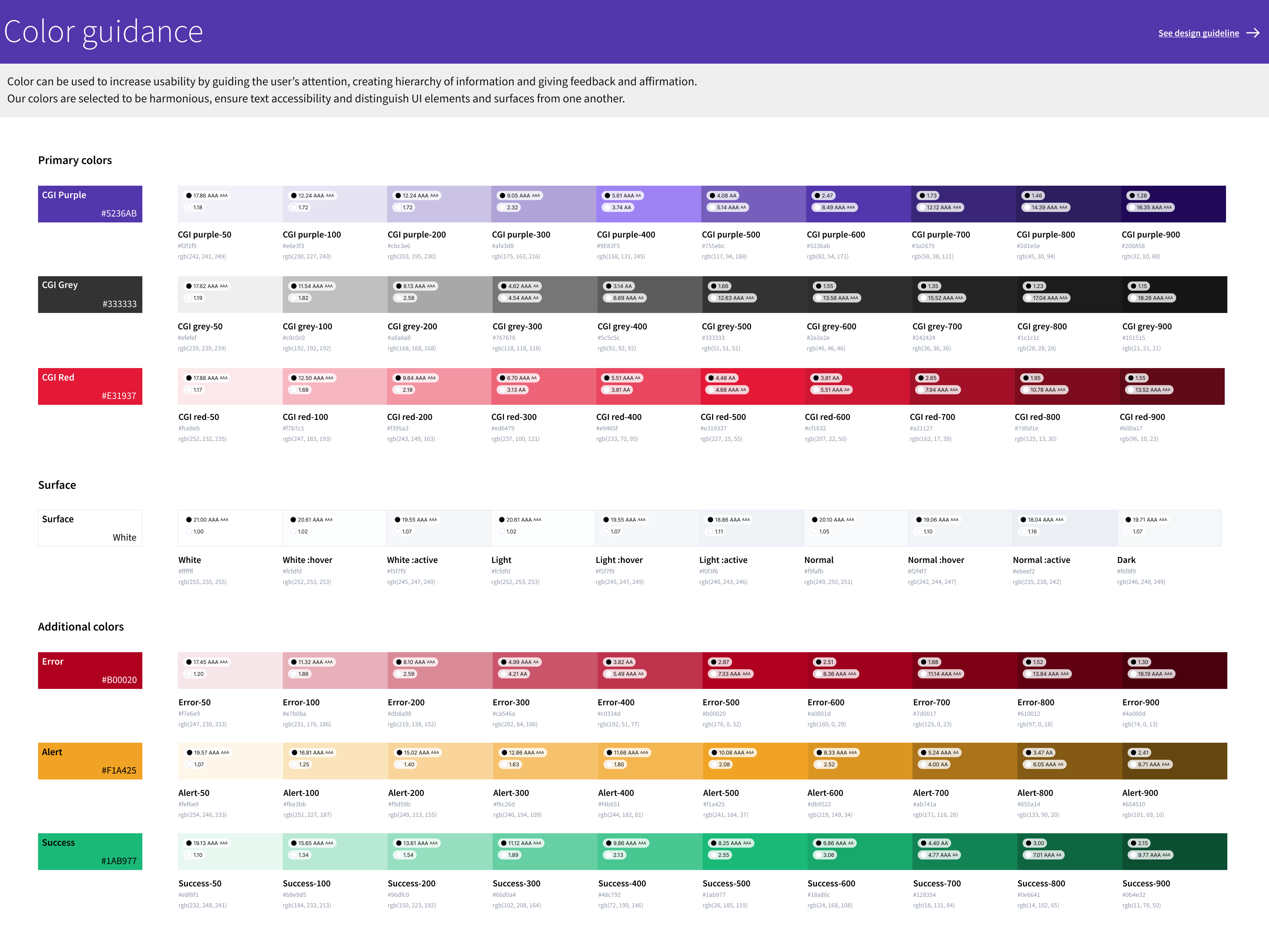Select the CGI Grey #333333 main swatch
The image size is (1269, 952).
pos(90,294)
